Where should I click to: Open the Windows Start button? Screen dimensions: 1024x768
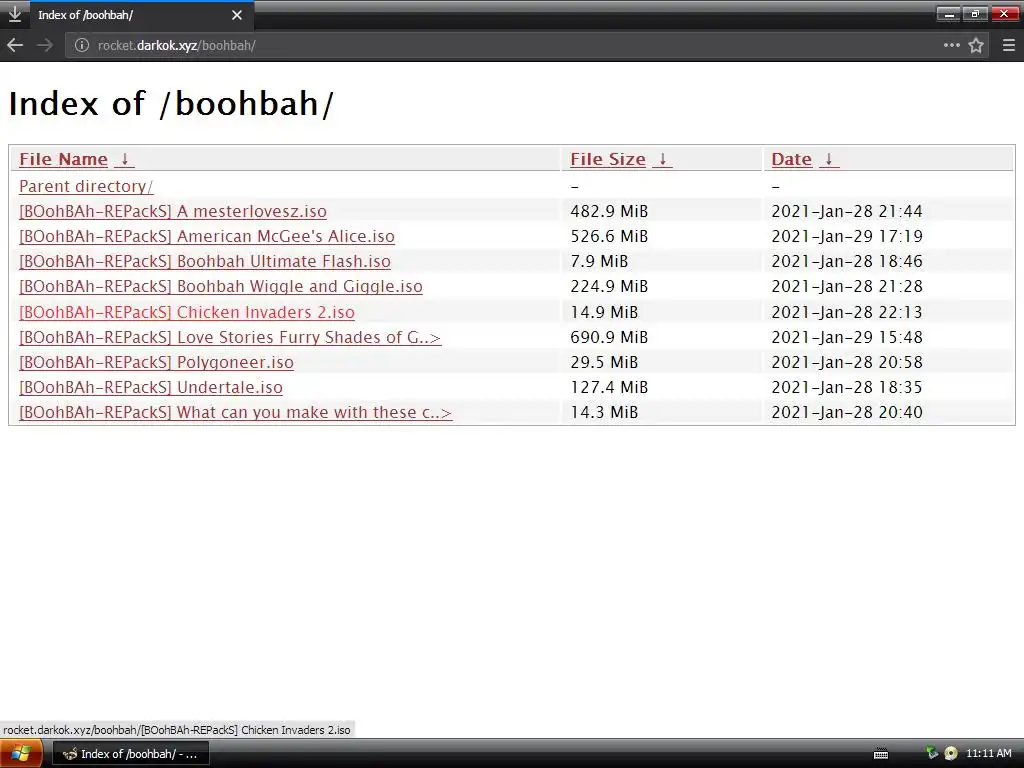(x=21, y=754)
